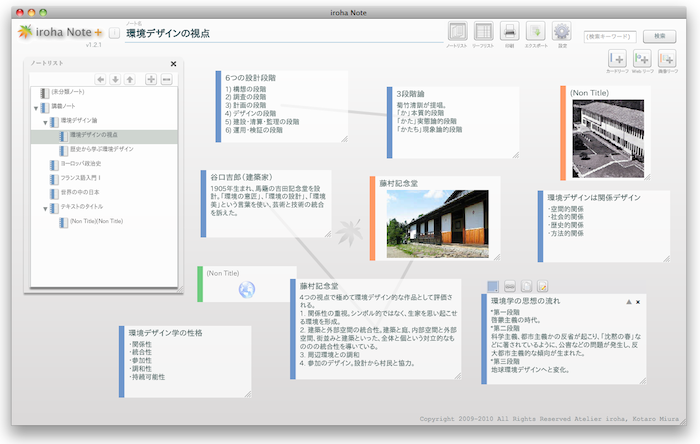Image resolution: width=700 pixels, height=444 pixels.
Task: Collapse the テキストのタイトル tree node
Action: (45, 208)
